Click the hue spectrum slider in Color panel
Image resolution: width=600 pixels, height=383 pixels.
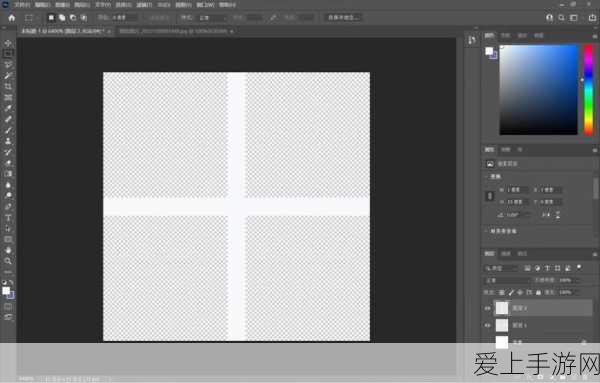[589, 90]
